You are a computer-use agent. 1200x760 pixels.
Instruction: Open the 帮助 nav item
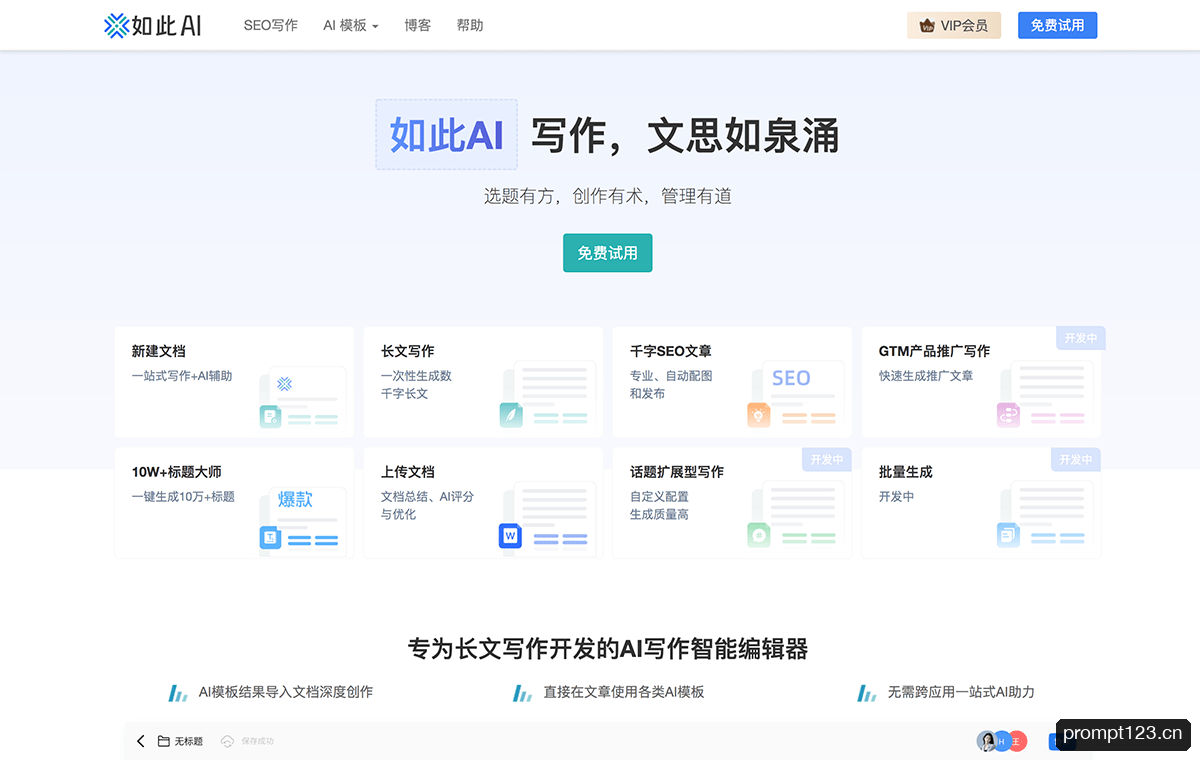pyautogui.click(x=470, y=25)
